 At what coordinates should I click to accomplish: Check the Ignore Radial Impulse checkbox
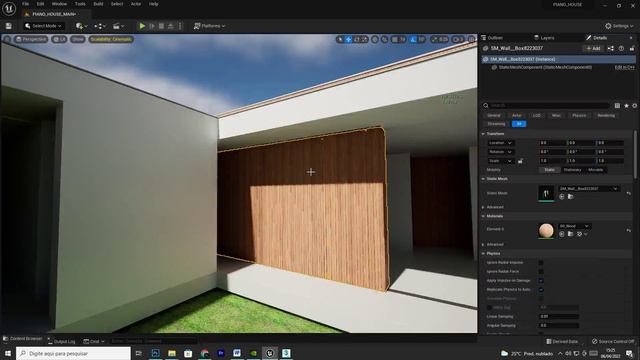point(541,262)
